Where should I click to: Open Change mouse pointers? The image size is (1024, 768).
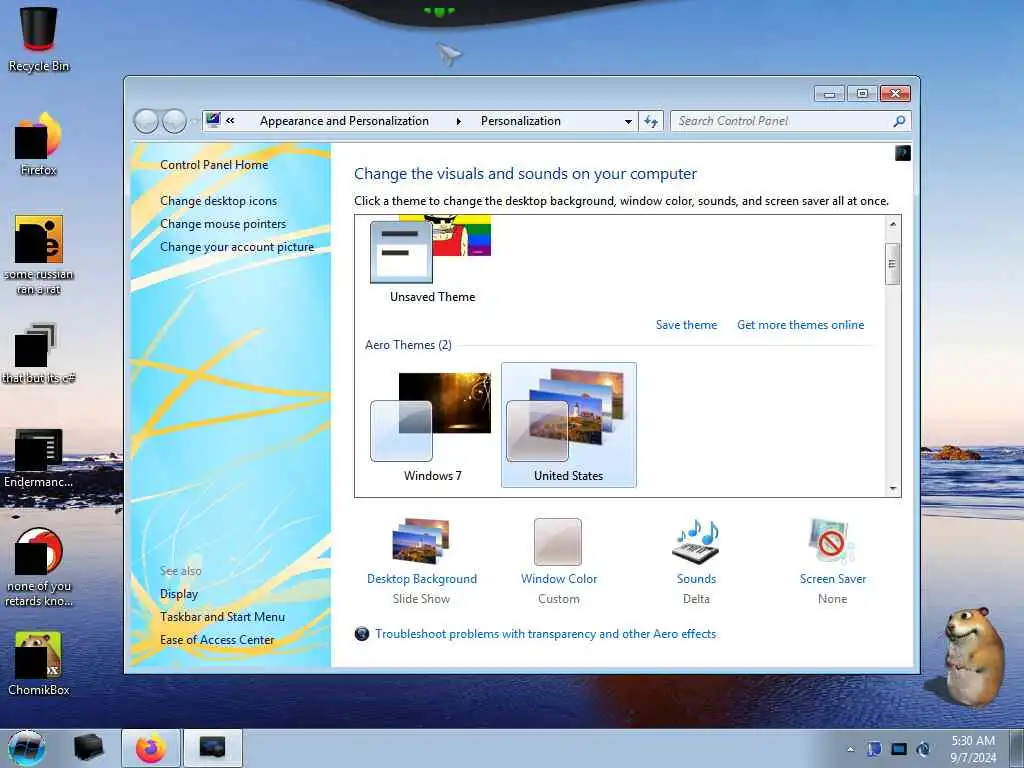pyautogui.click(x=223, y=223)
